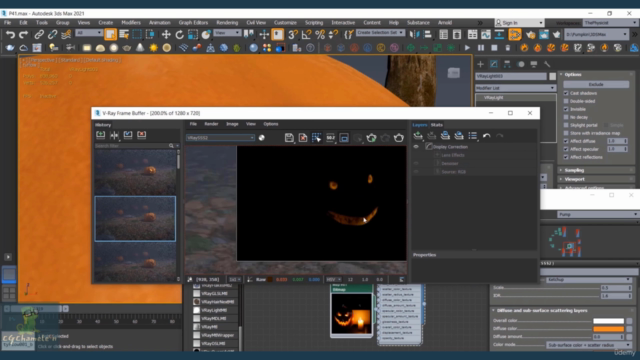Select VRayLightMtl in material list
Viewport: 640px width, 360px height.
[214, 310]
